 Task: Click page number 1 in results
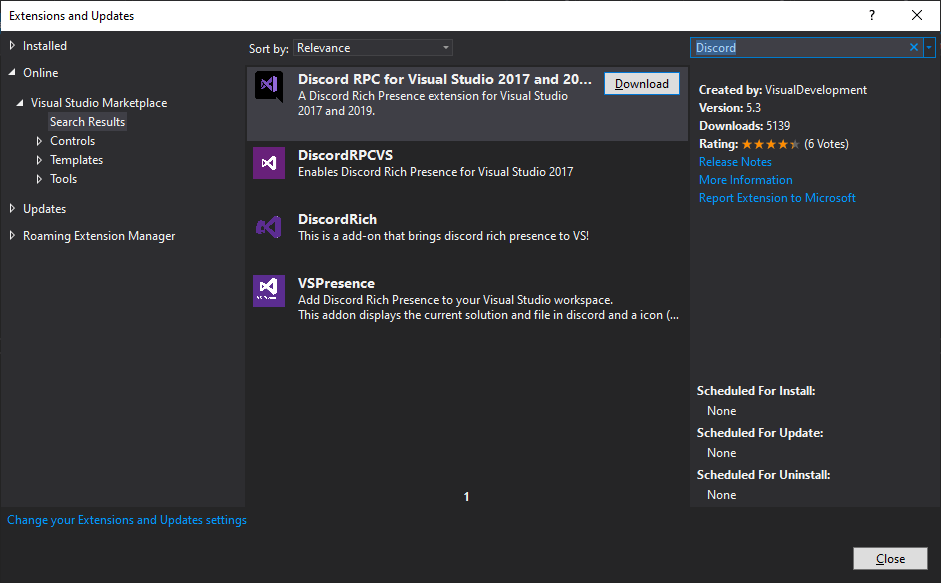(x=466, y=497)
